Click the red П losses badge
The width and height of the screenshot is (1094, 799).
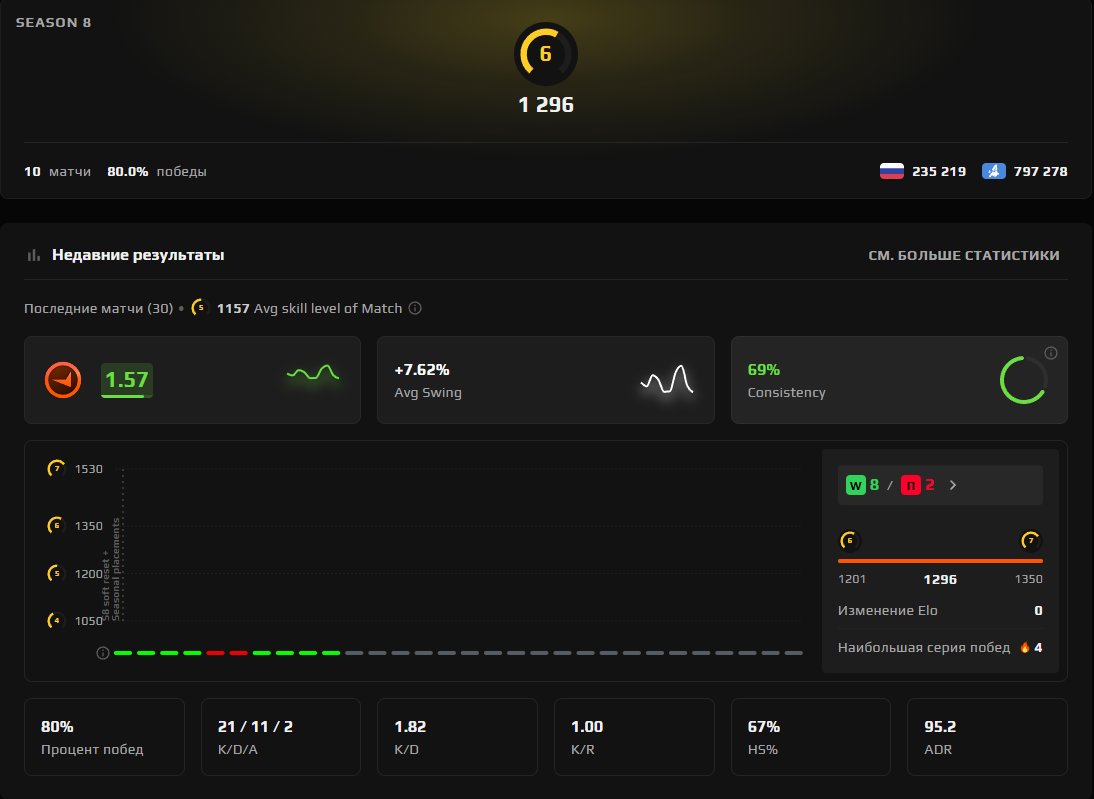pyautogui.click(x=911, y=485)
